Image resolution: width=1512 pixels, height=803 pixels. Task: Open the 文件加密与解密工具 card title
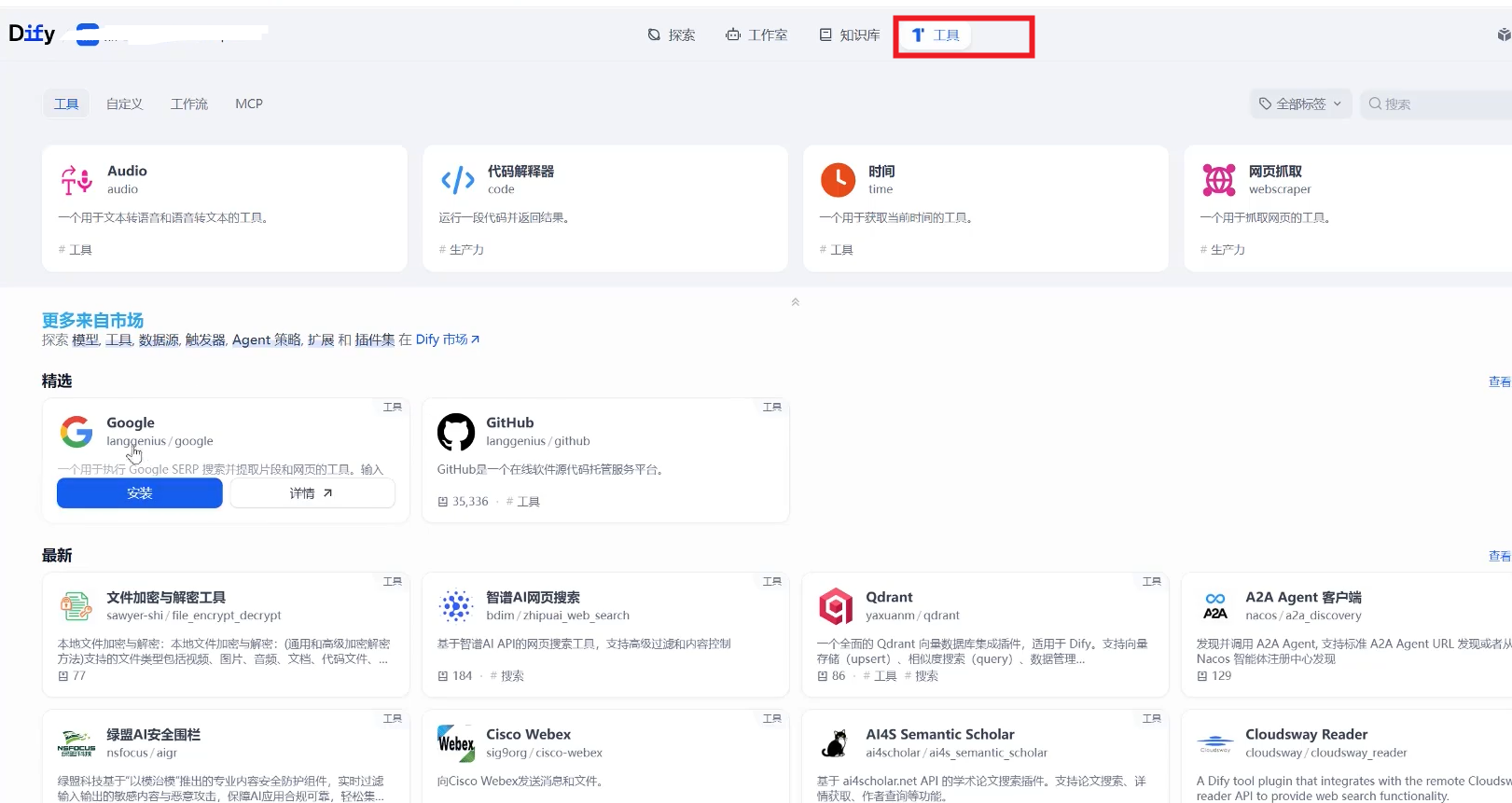click(x=166, y=597)
